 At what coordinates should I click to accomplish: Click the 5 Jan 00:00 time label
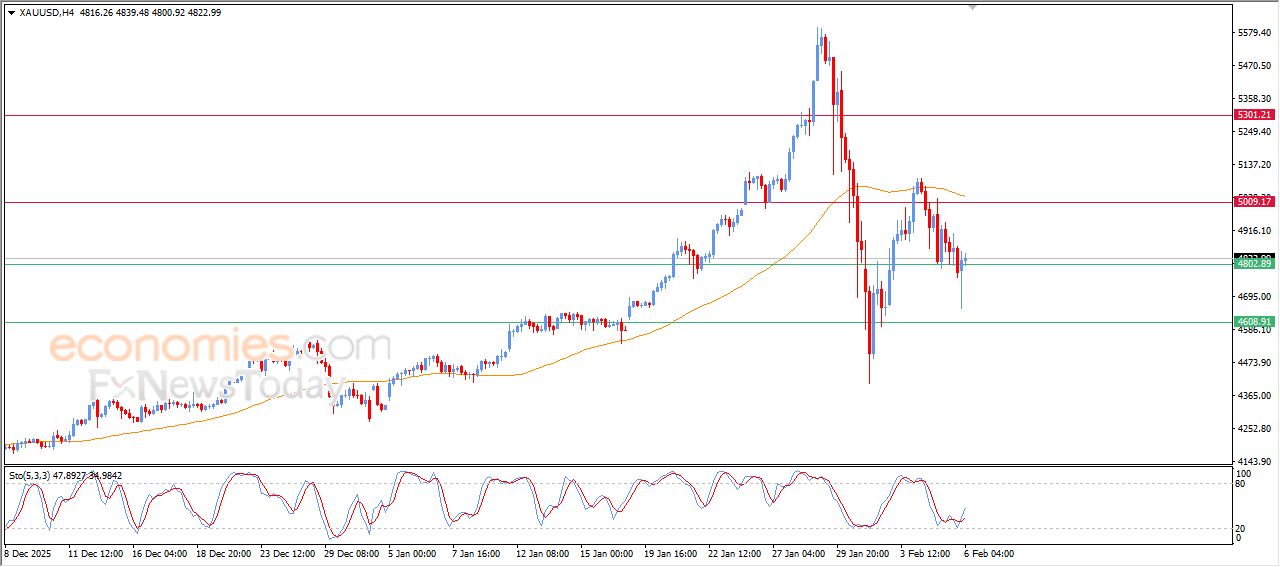(412, 553)
